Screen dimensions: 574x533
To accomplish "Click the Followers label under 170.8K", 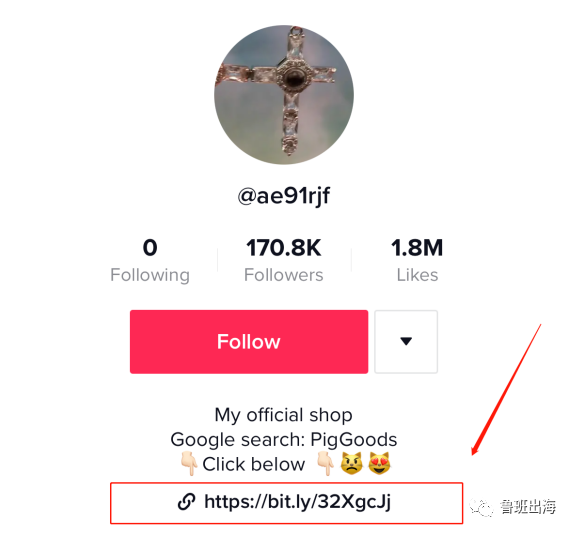I will (x=284, y=275).
